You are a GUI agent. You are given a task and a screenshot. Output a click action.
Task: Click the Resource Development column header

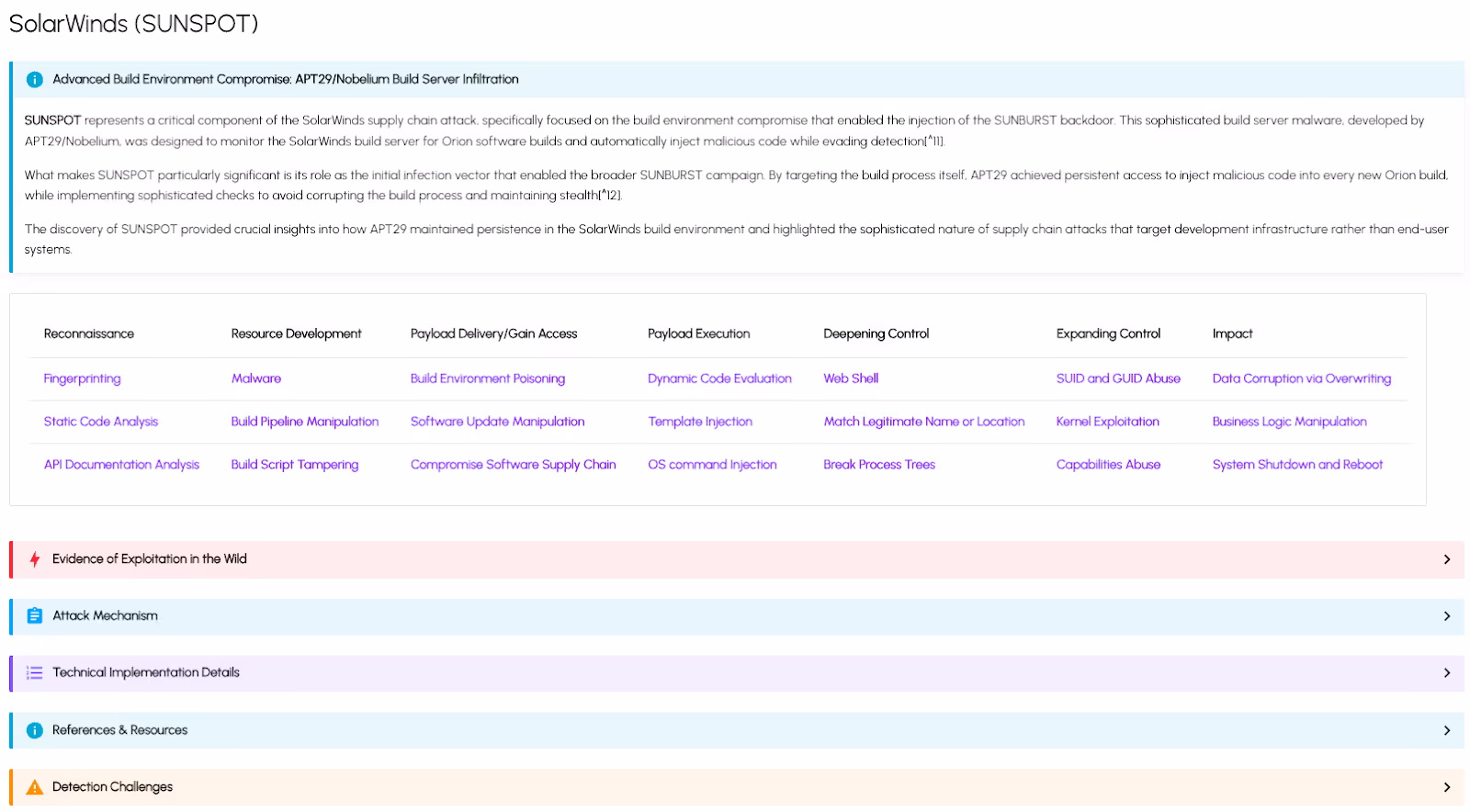[x=297, y=334]
